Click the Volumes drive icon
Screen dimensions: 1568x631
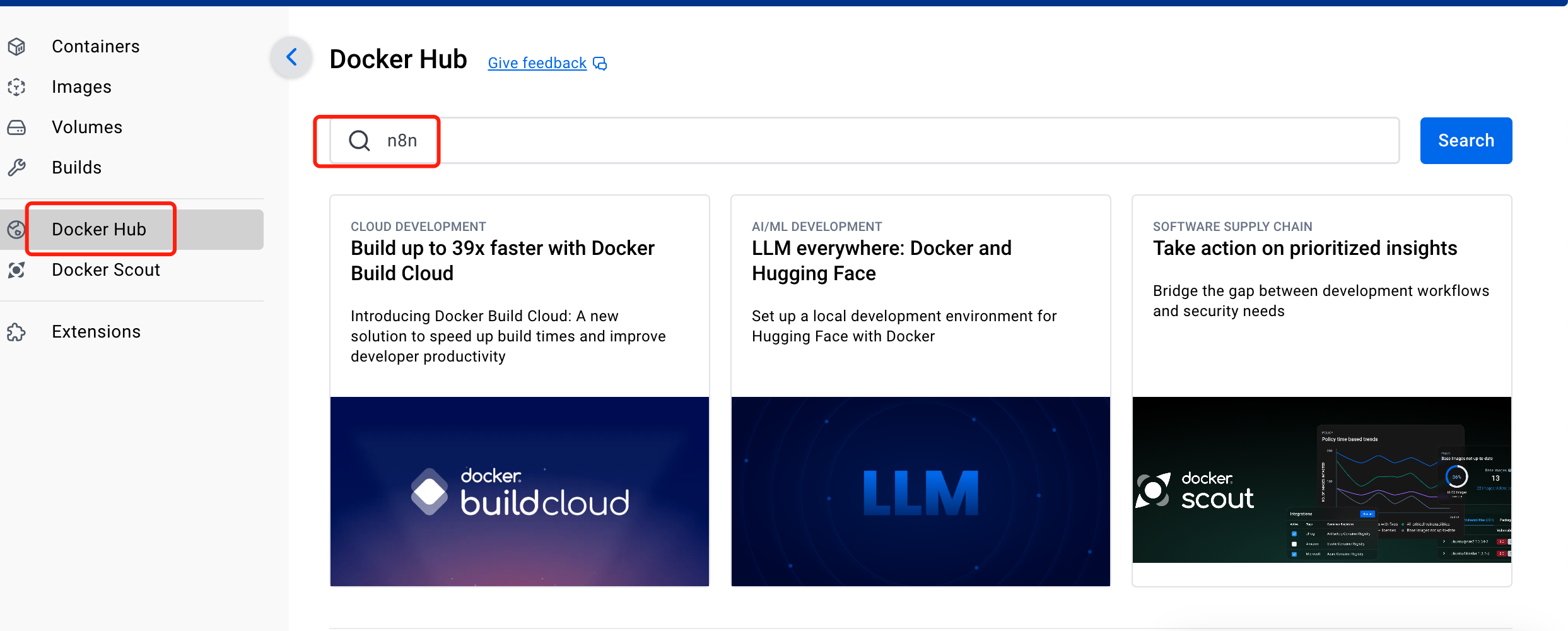click(16, 127)
